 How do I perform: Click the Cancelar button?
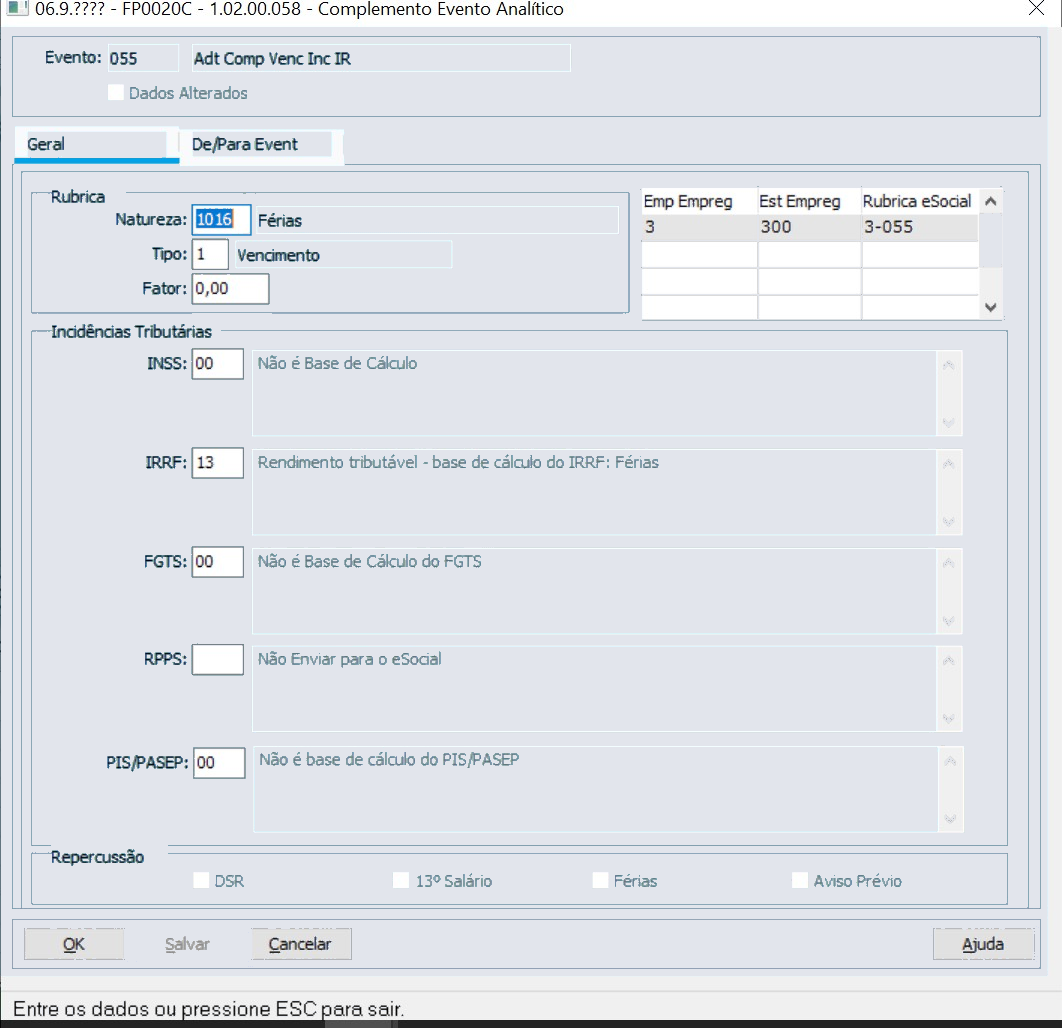click(301, 944)
